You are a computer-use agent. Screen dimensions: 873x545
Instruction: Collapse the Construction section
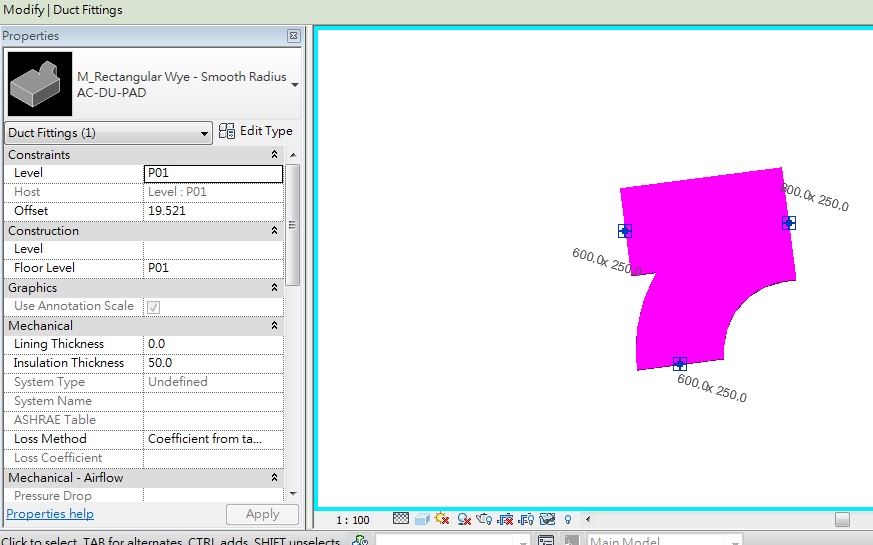pos(274,230)
